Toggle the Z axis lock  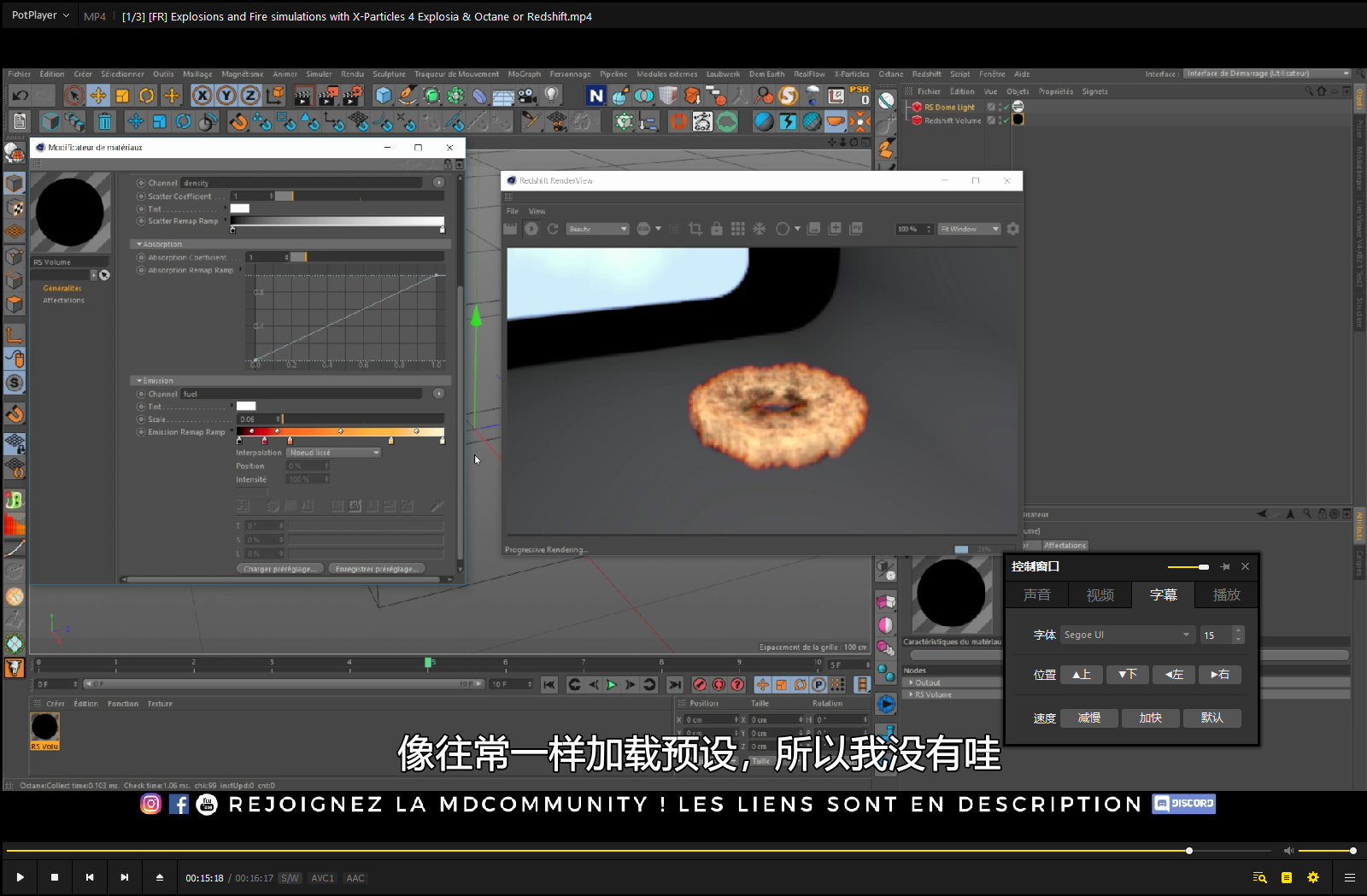point(250,96)
